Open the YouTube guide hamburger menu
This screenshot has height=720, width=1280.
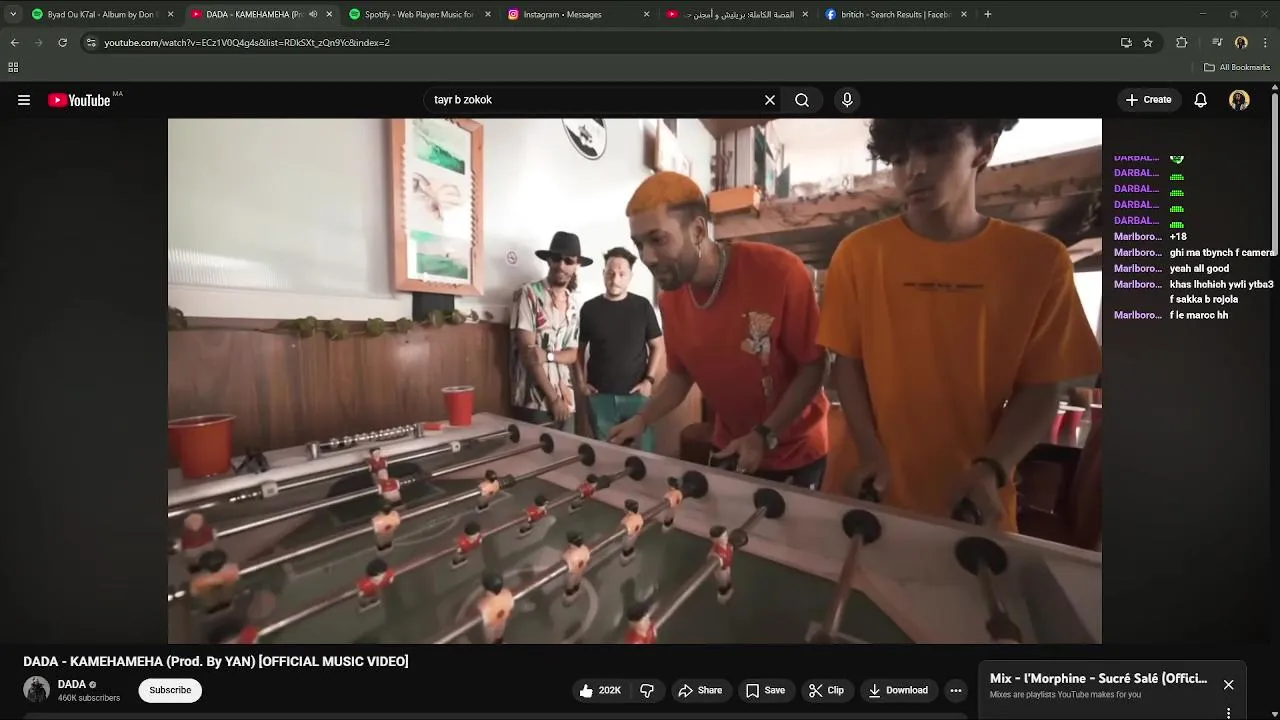[24, 100]
